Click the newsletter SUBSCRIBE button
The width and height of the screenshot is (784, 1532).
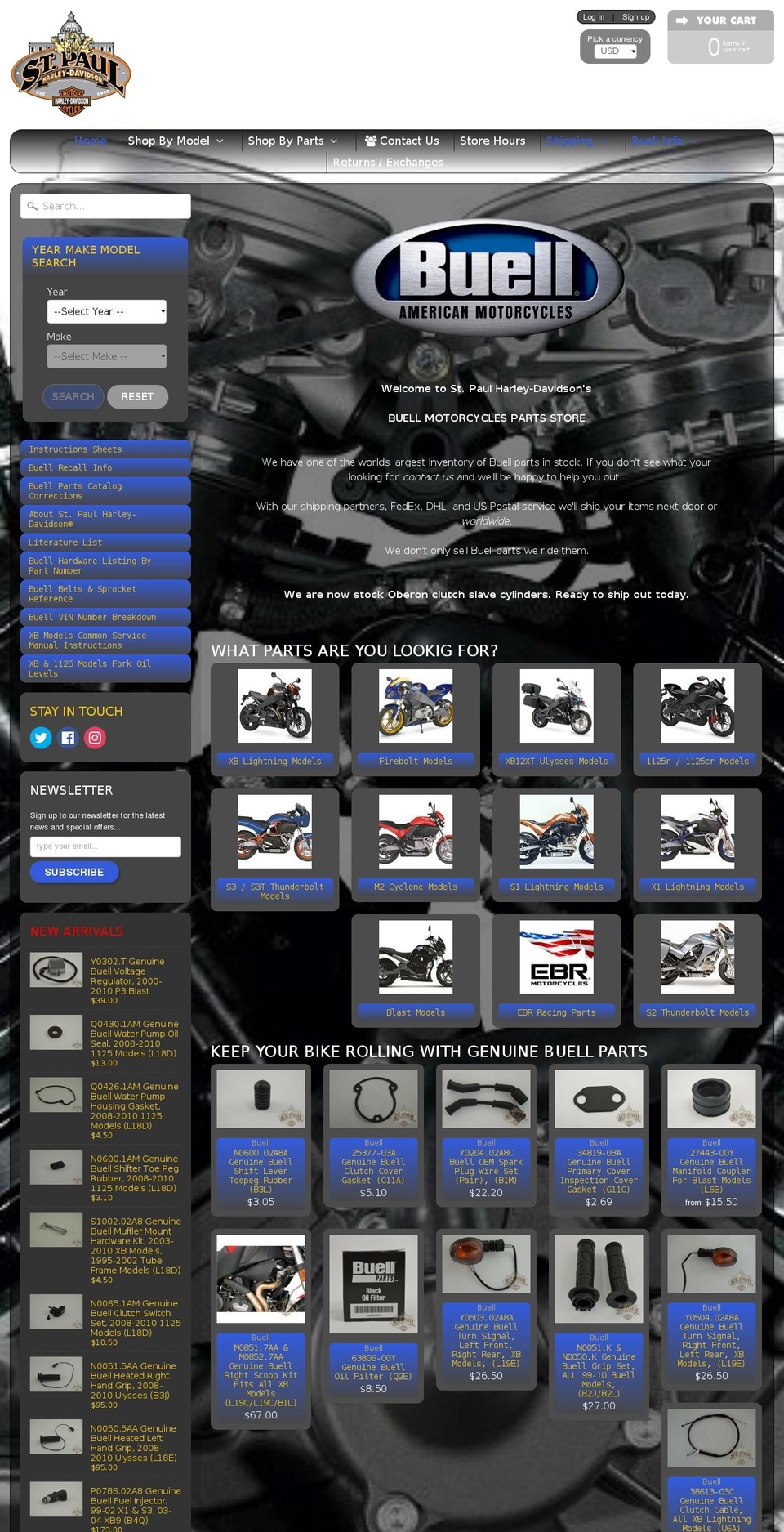click(x=74, y=873)
